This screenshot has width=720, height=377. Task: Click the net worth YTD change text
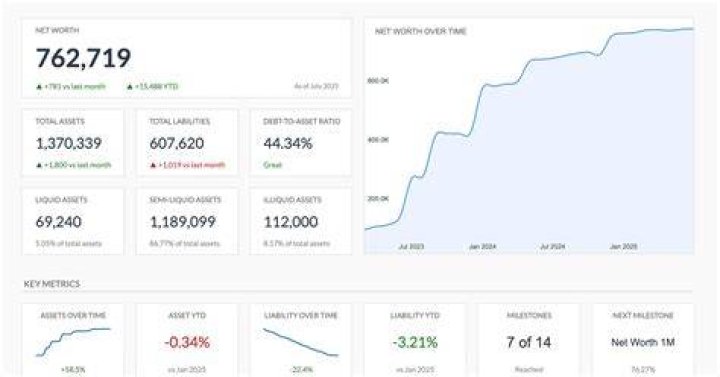coord(156,86)
